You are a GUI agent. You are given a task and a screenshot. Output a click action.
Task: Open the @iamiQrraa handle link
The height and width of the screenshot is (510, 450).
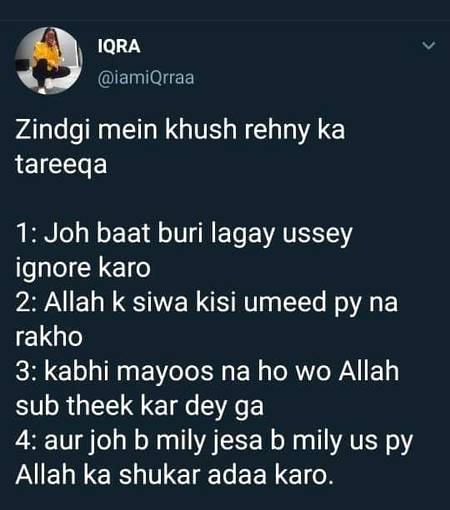146,78
